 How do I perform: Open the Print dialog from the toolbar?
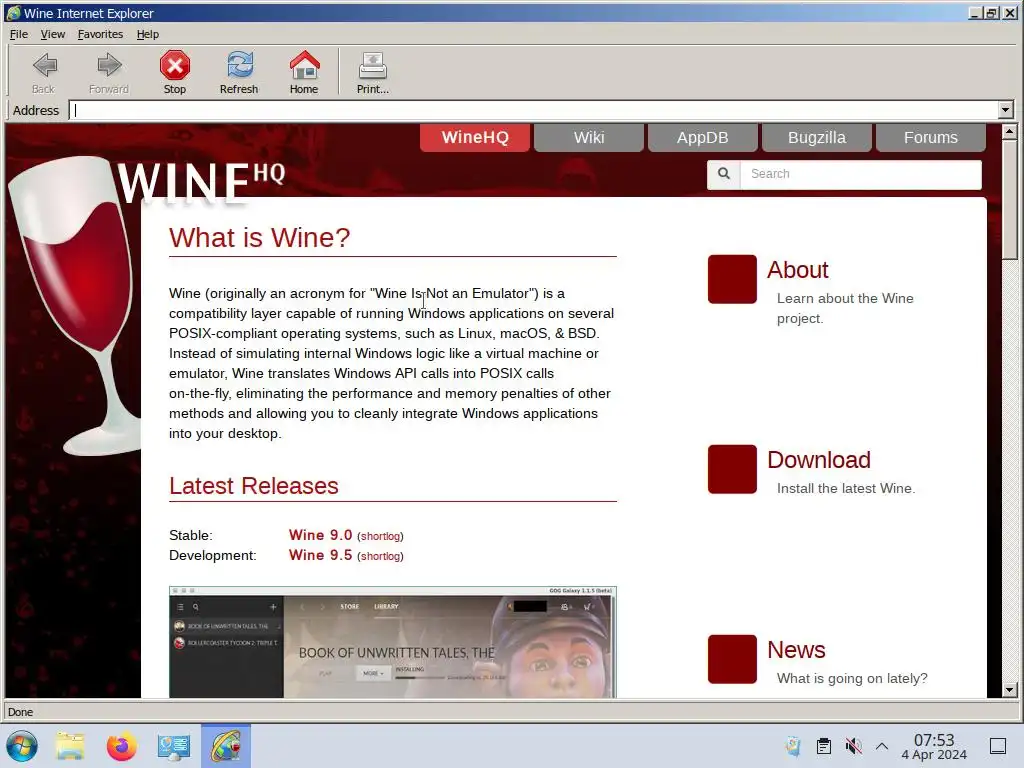point(372,65)
